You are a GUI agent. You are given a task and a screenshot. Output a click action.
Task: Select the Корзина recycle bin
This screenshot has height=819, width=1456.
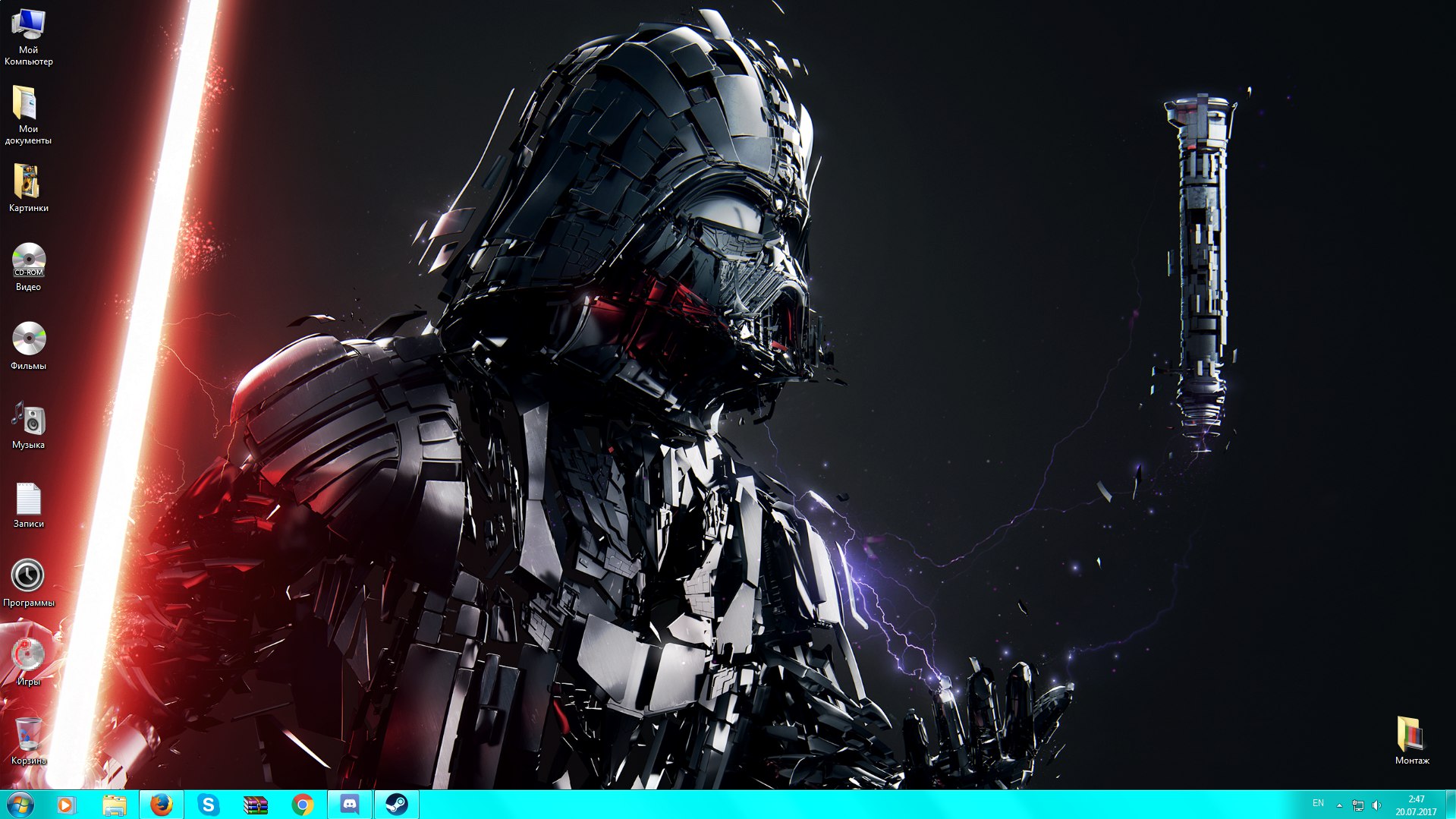coord(28,734)
